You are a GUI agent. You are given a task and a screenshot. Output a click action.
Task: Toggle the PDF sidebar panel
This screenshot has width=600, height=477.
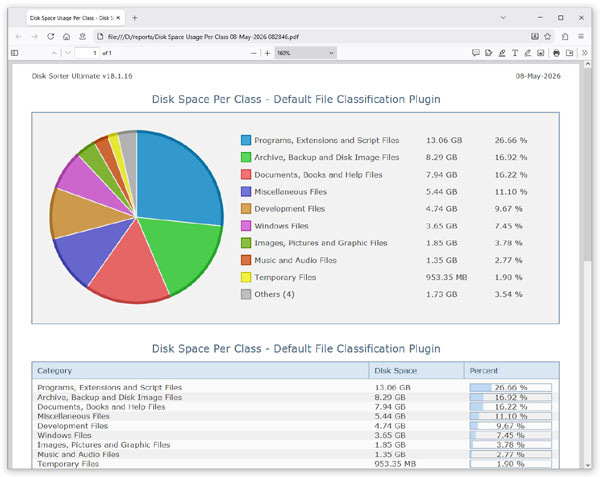[15, 53]
